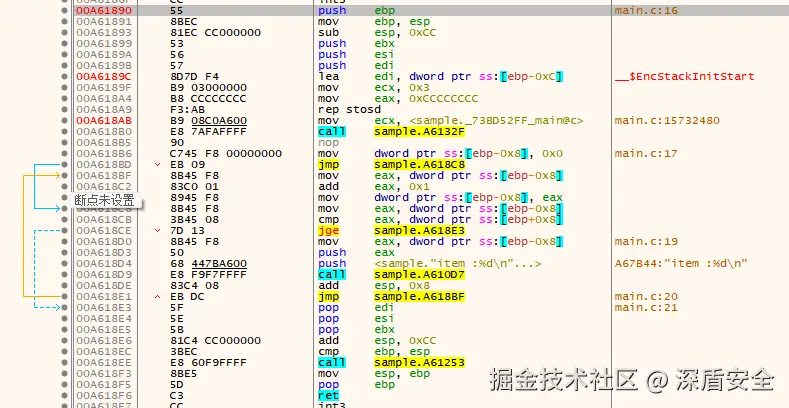Click opcode bytes B8 CCCCCCCC

(x=208, y=99)
